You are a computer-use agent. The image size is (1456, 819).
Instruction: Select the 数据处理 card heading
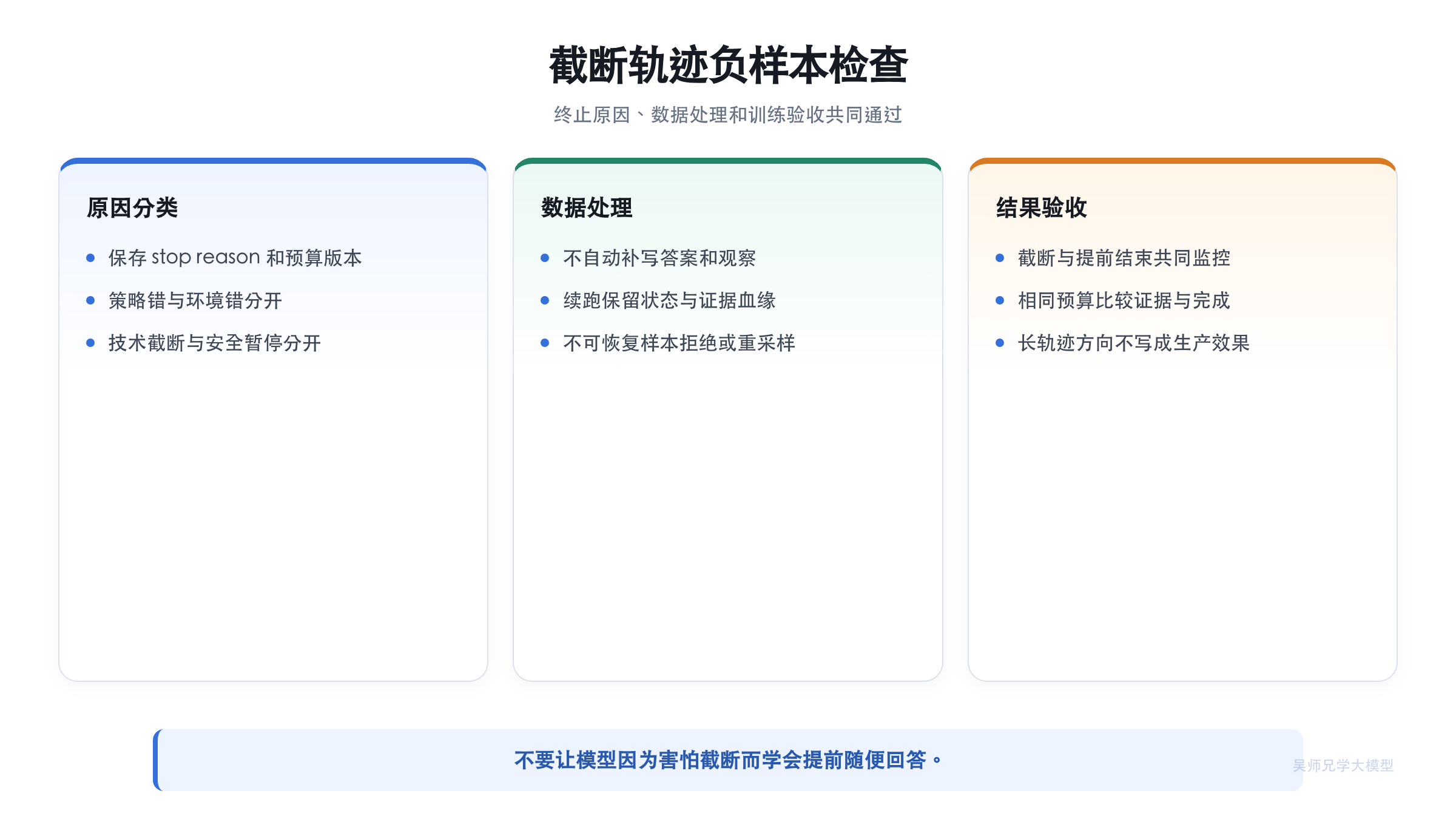[x=587, y=207]
